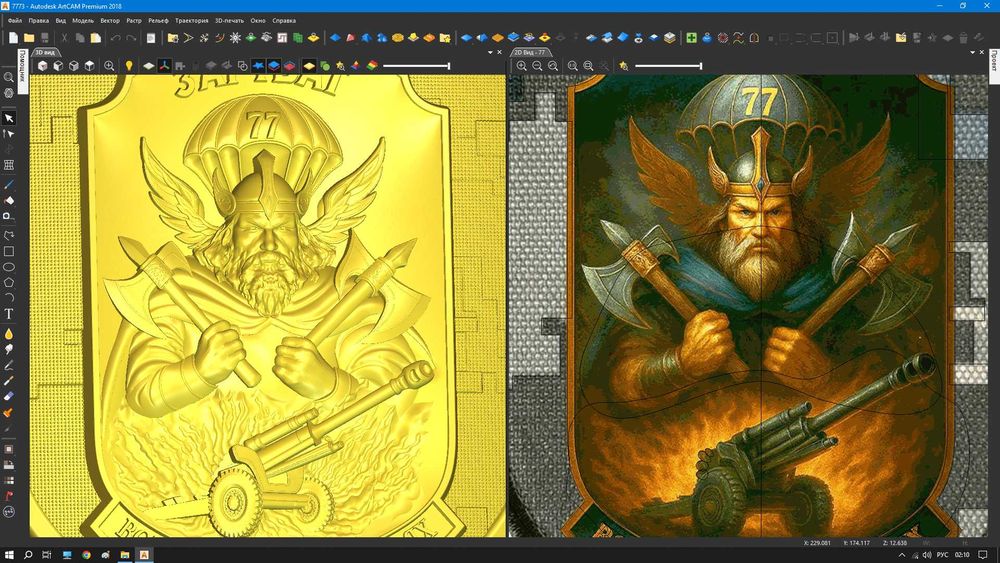Zoom in on the 2D view
Screen dimensions: 1000x563
click(x=522, y=66)
